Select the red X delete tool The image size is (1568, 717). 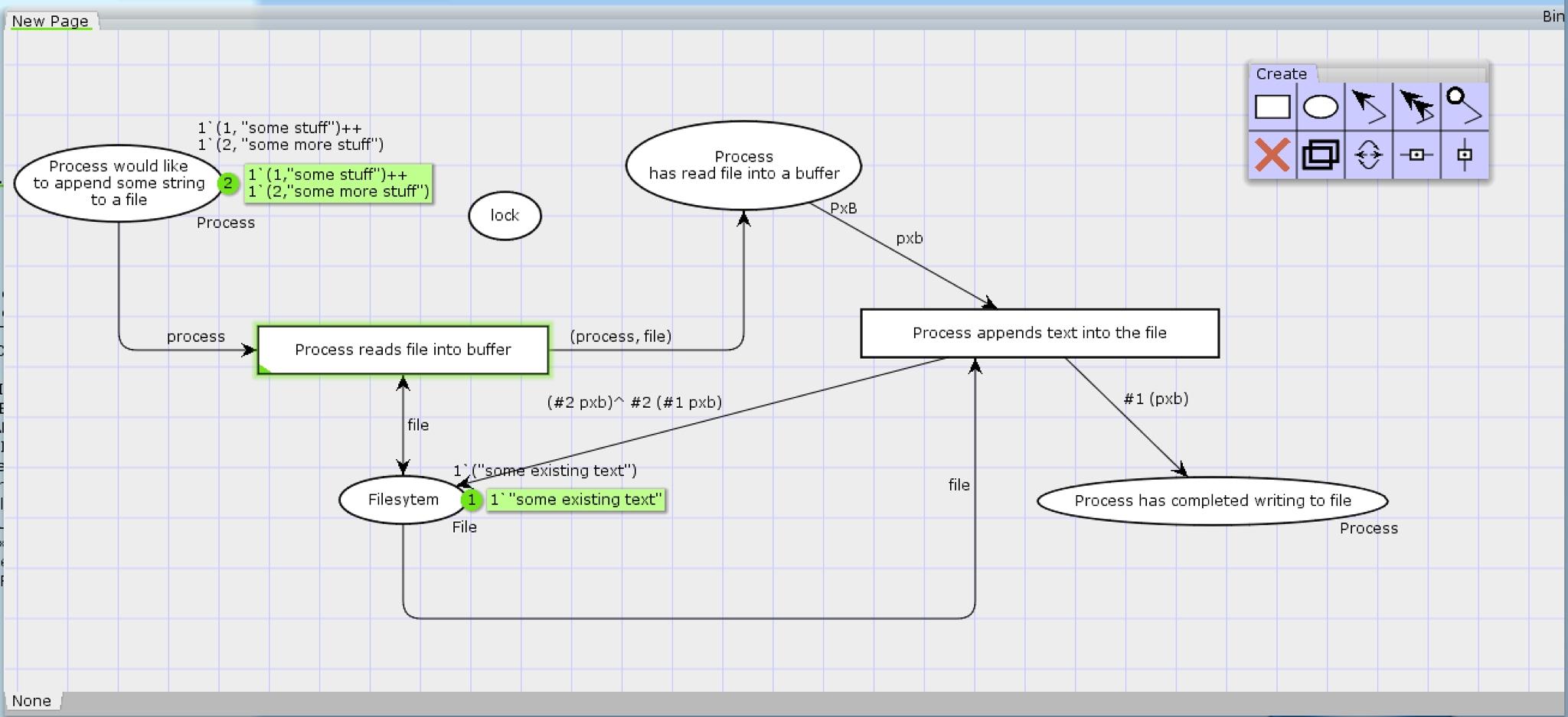[1273, 155]
